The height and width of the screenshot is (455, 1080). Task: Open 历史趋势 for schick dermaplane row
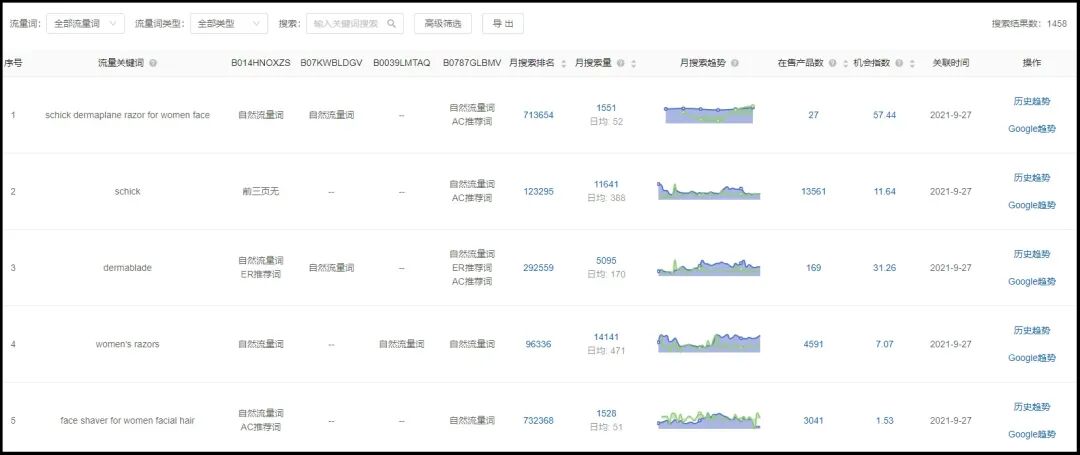(1032, 101)
